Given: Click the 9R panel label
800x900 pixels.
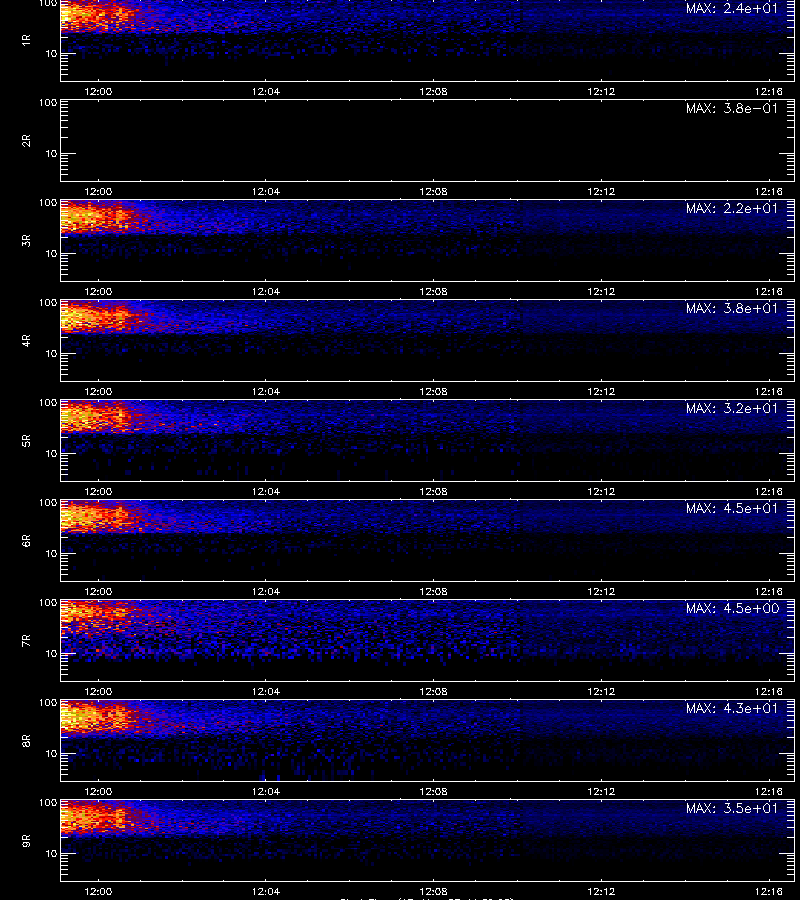Looking at the screenshot, I should point(26,841).
